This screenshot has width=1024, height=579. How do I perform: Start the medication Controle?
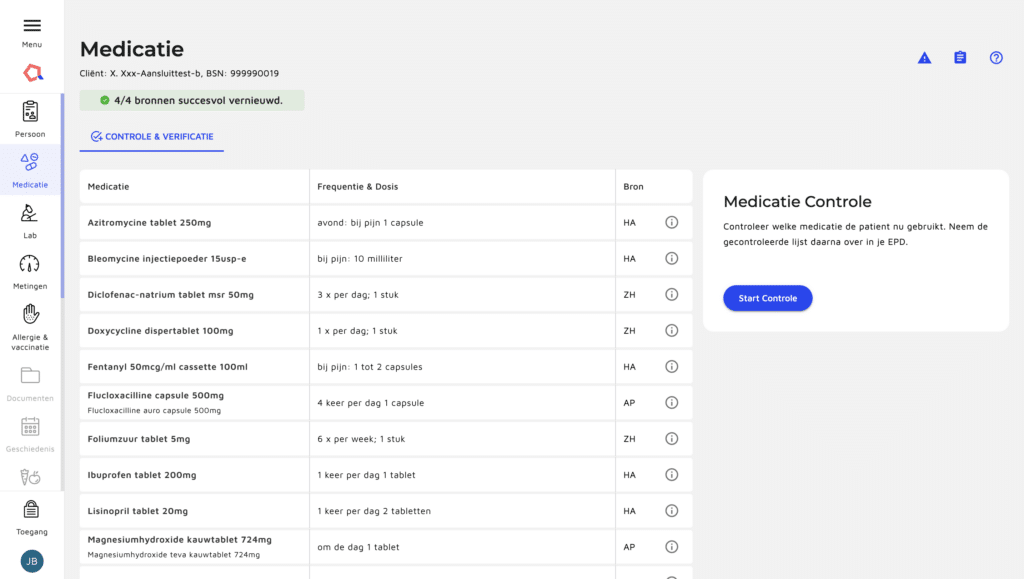[x=767, y=298]
